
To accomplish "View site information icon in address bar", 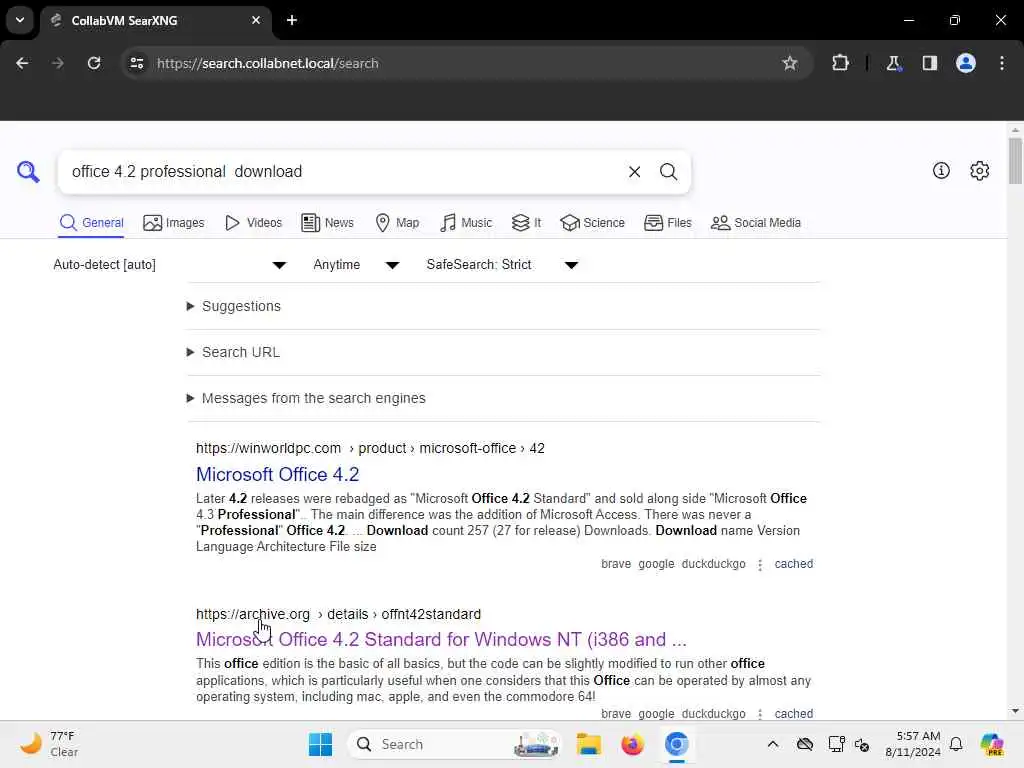I will (x=136, y=63).
